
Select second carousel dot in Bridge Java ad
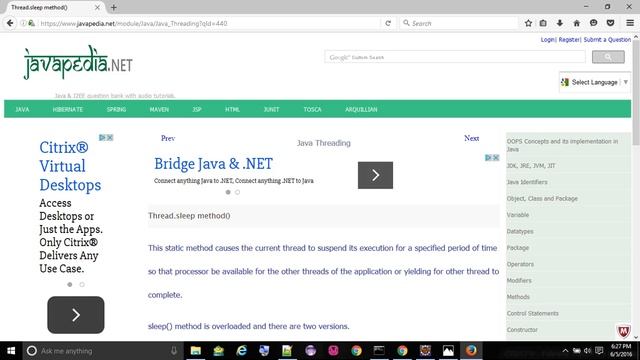tap(237, 192)
